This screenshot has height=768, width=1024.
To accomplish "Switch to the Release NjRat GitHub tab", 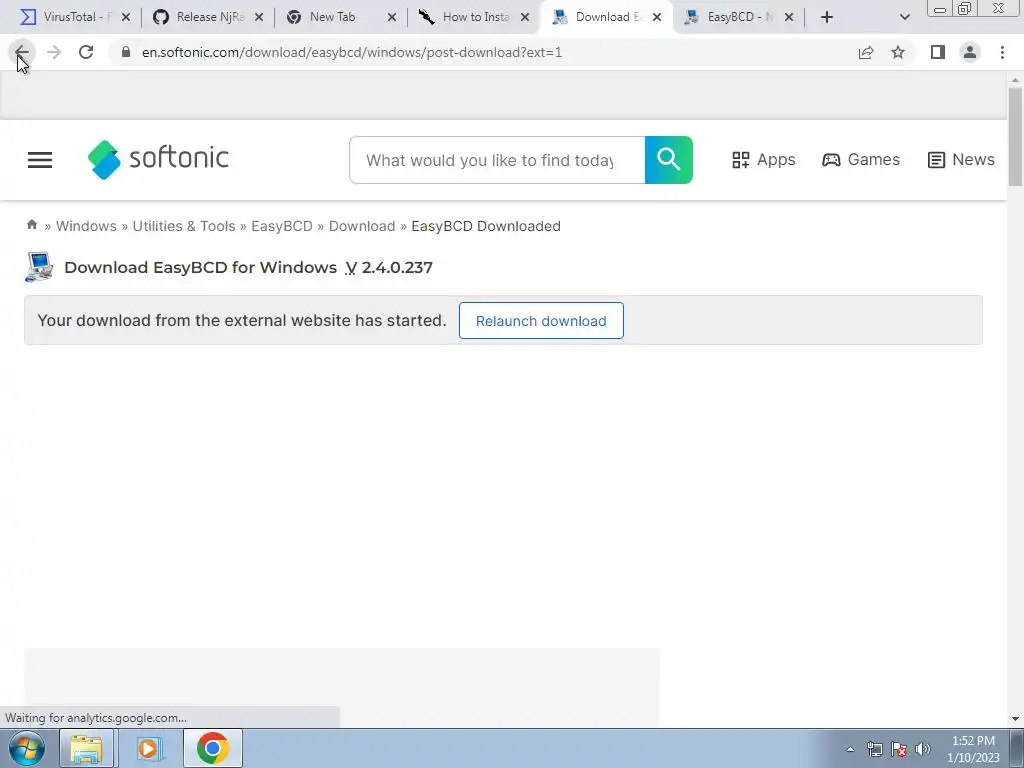I will [200, 17].
